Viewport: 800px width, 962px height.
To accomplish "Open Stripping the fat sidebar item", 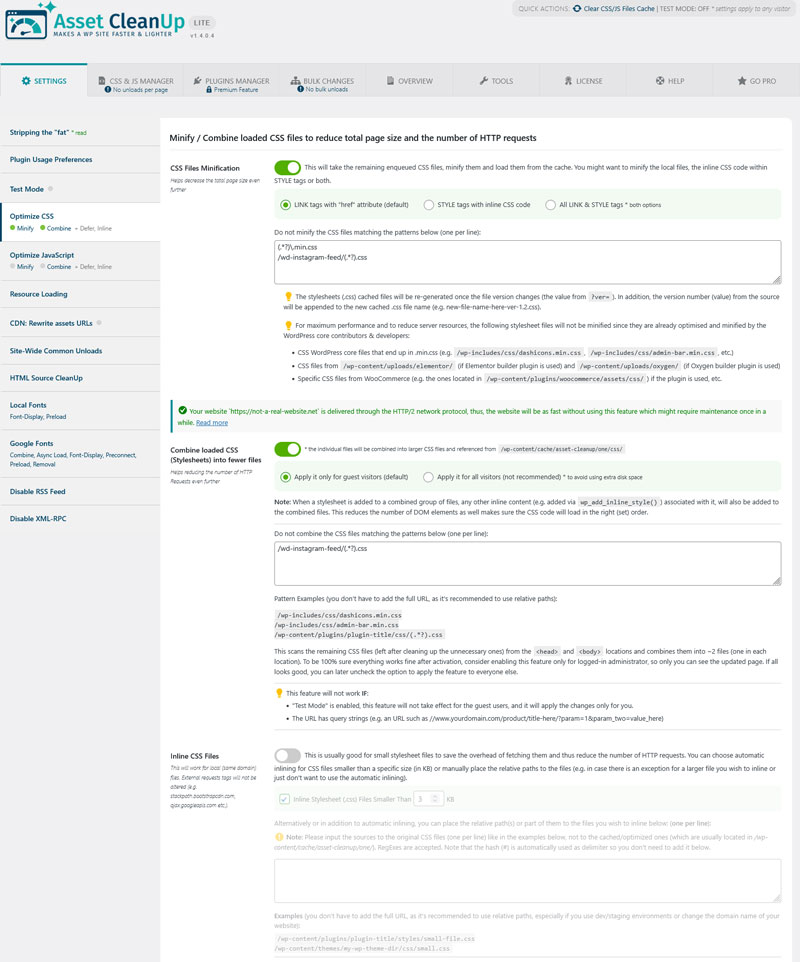I will click(80, 133).
